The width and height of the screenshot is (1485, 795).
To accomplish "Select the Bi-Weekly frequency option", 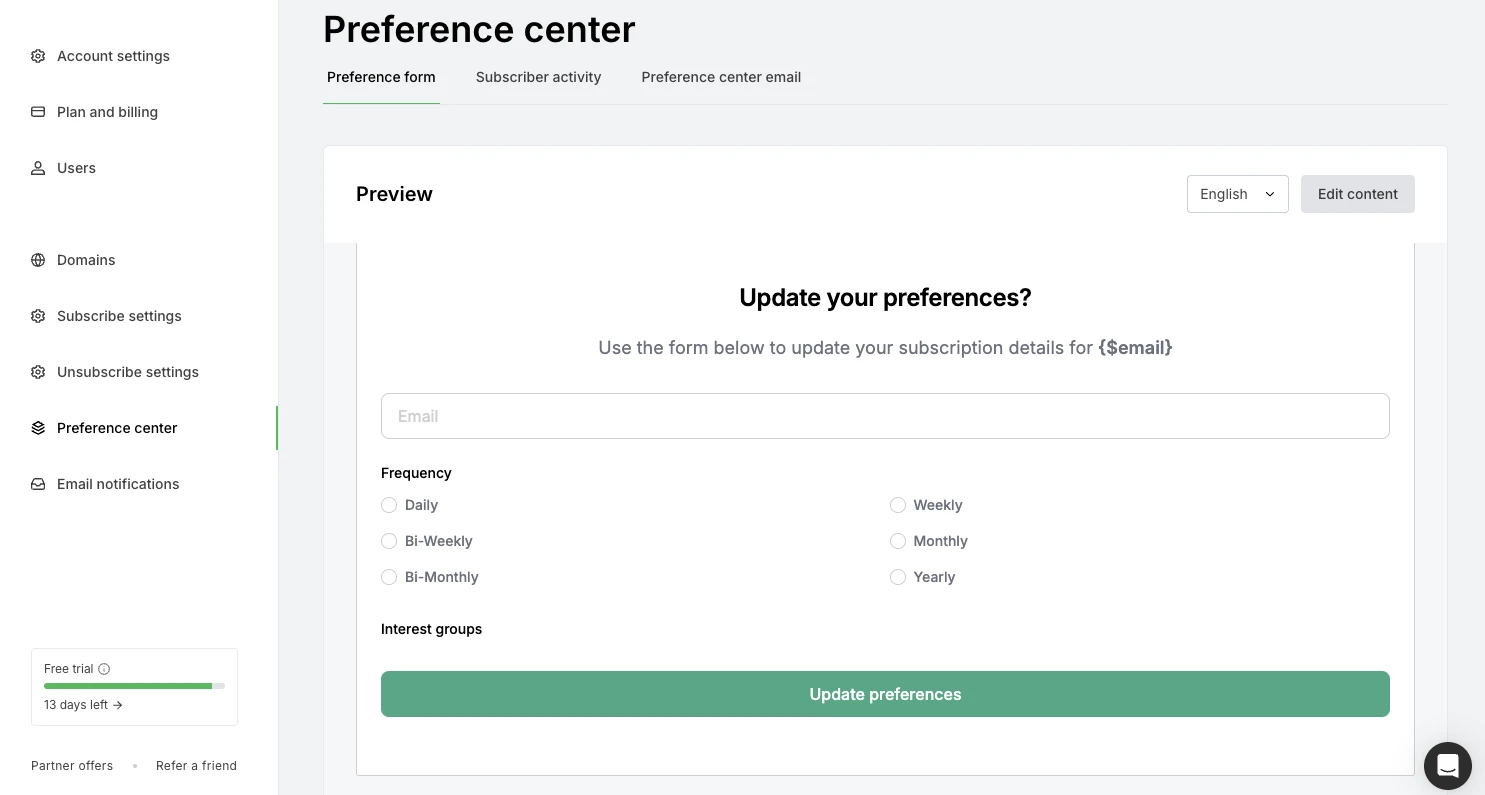I will click(x=389, y=541).
